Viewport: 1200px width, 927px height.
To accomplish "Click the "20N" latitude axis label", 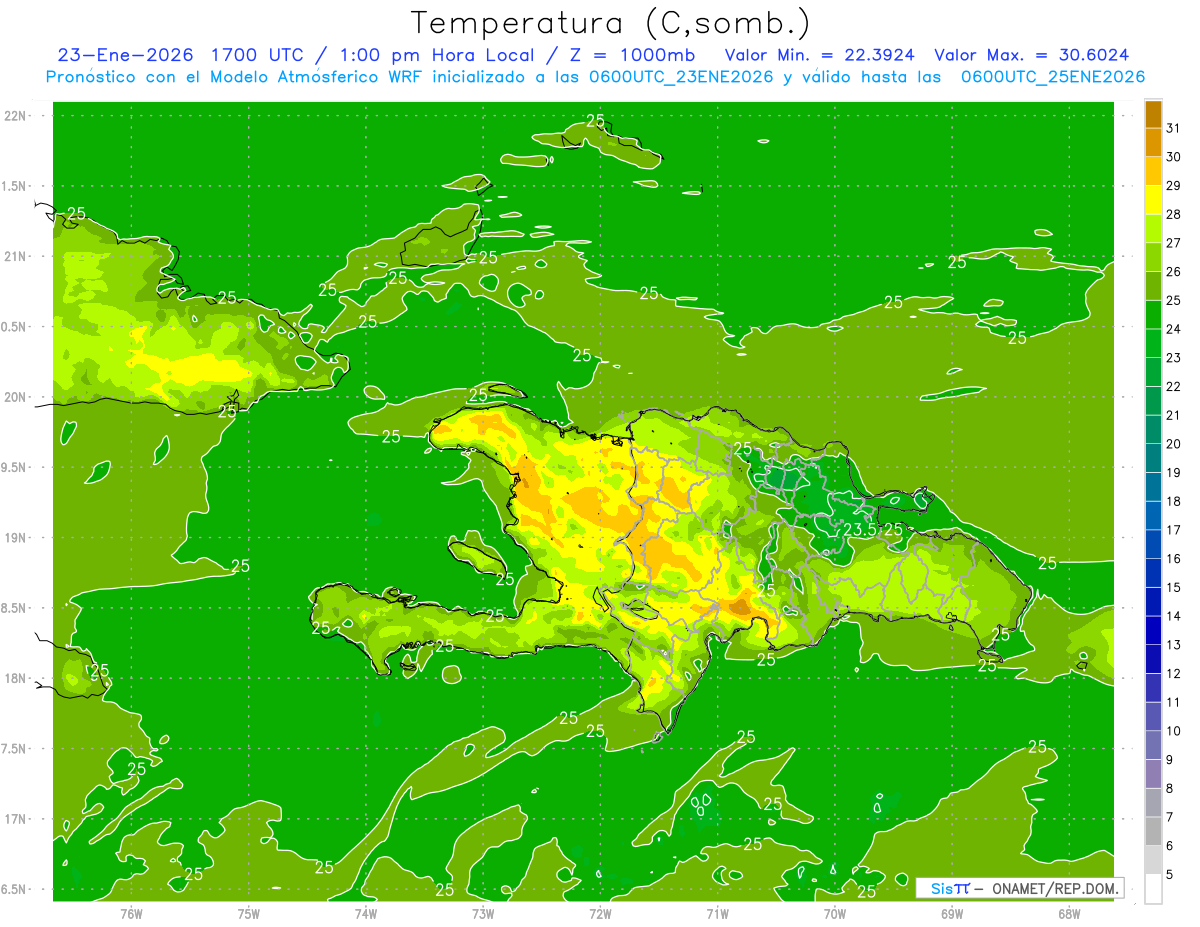I will 16,397.
